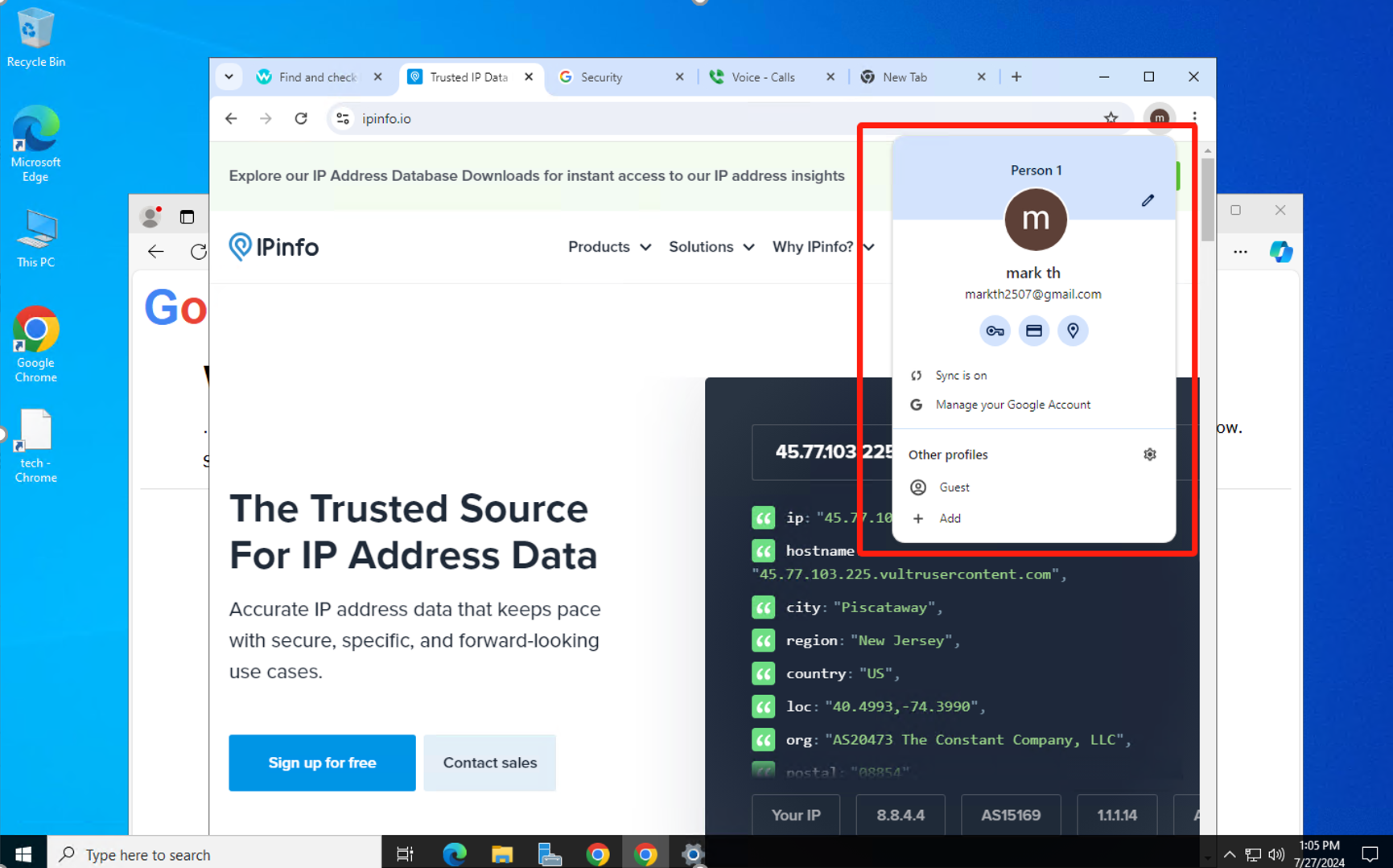Image resolution: width=1393 pixels, height=868 pixels.
Task: Open saved passwords via key icon
Action: (995, 331)
